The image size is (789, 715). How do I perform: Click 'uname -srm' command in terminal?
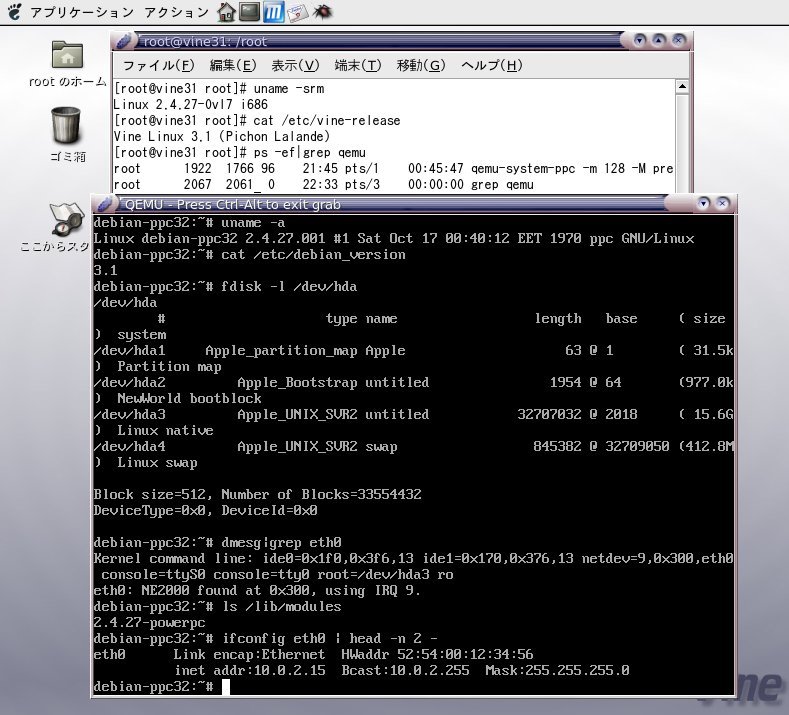(x=289, y=89)
